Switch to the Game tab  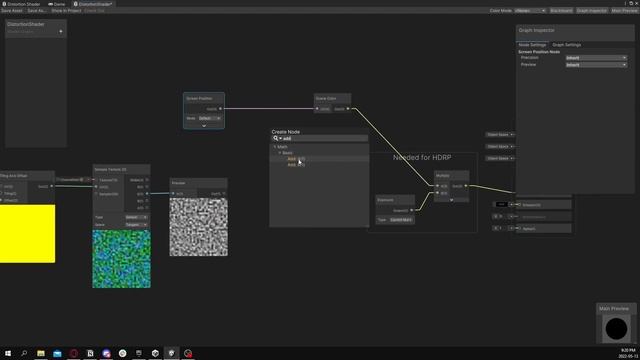tap(57, 4)
